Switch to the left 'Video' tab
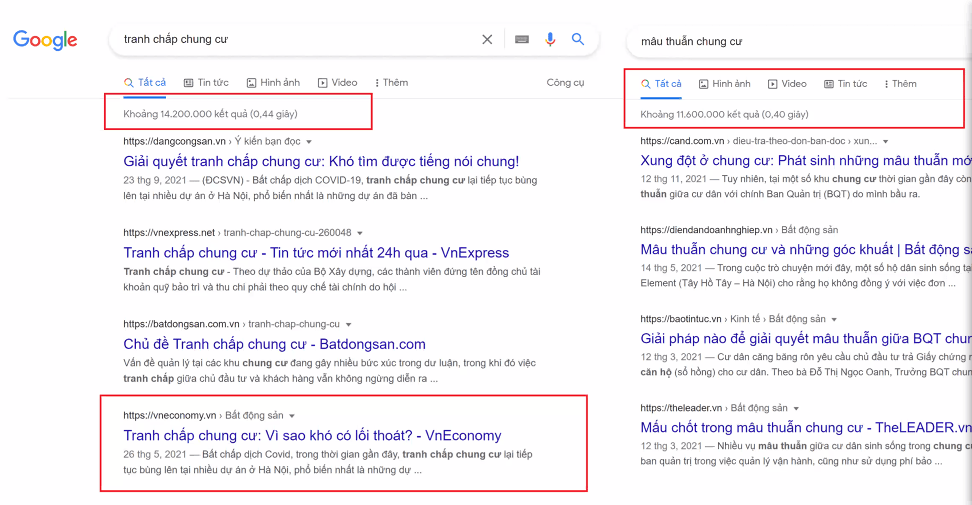 coord(338,82)
